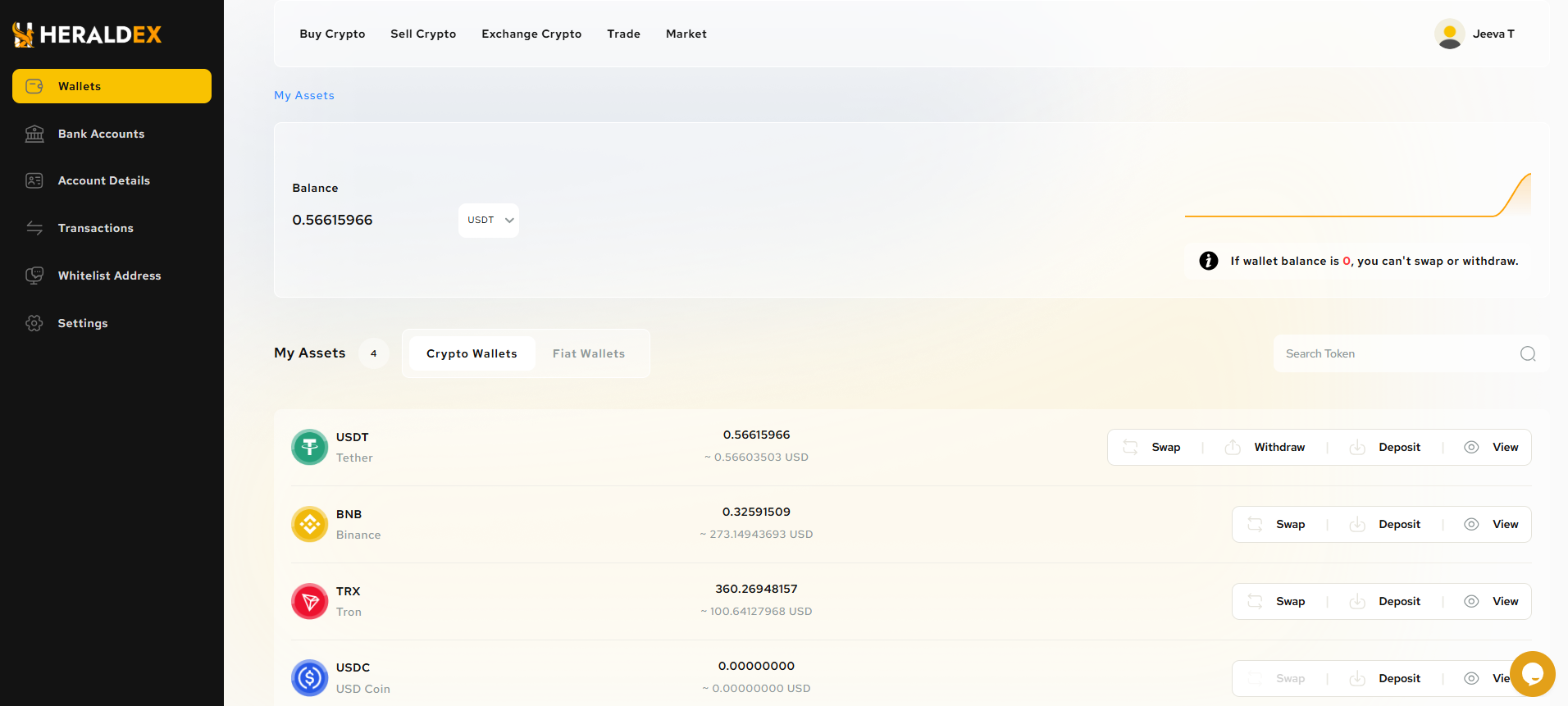View the USDT wallet details

(1492, 447)
